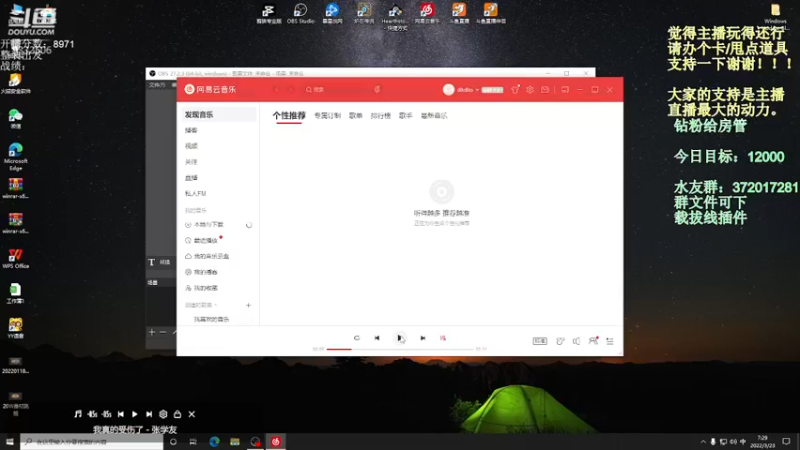
Task: Select the 排行榜 tab
Action: pyautogui.click(x=381, y=116)
